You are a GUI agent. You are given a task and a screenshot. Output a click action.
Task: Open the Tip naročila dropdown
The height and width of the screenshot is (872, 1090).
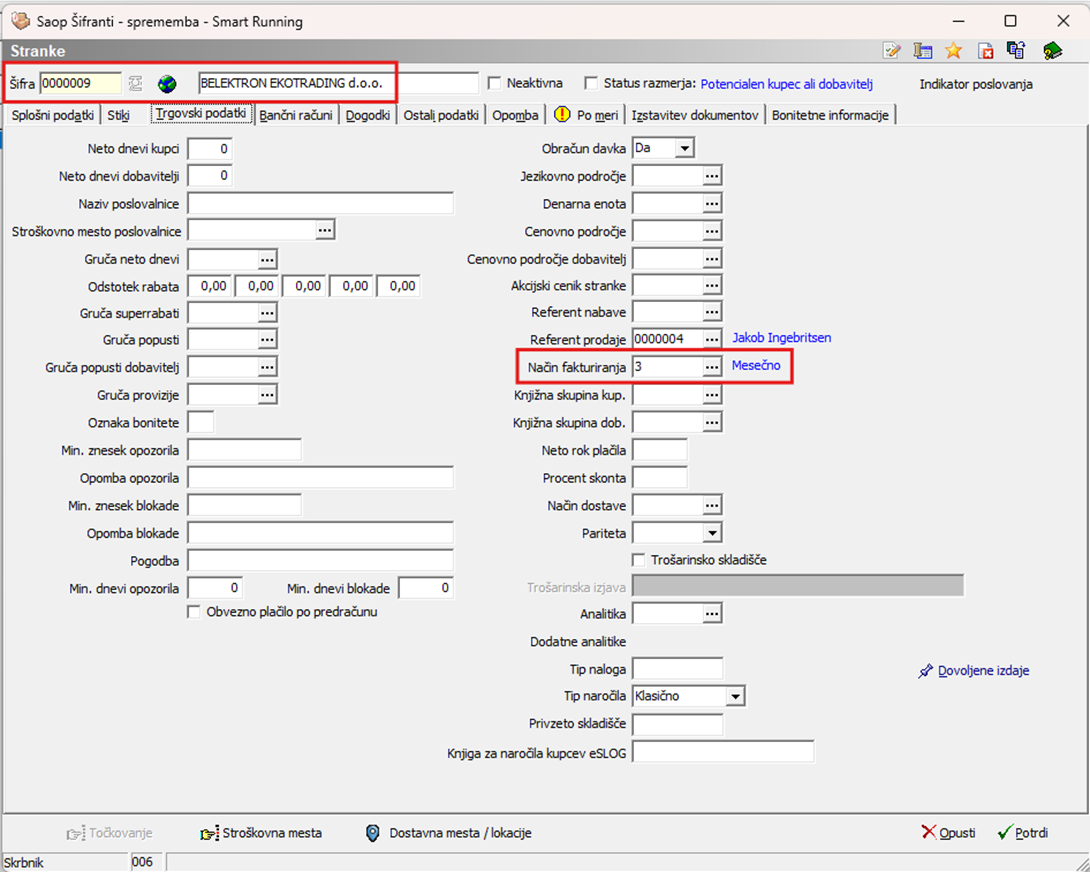[735, 696]
